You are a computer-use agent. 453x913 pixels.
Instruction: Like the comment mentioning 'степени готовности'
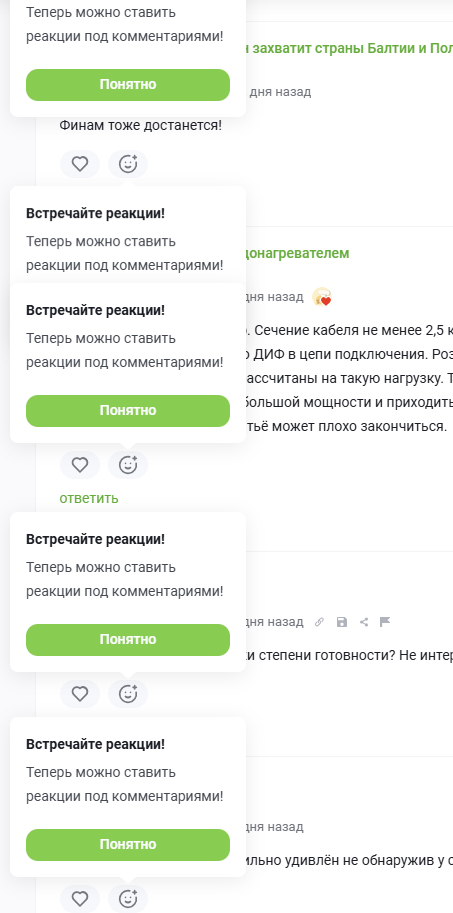(80, 693)
